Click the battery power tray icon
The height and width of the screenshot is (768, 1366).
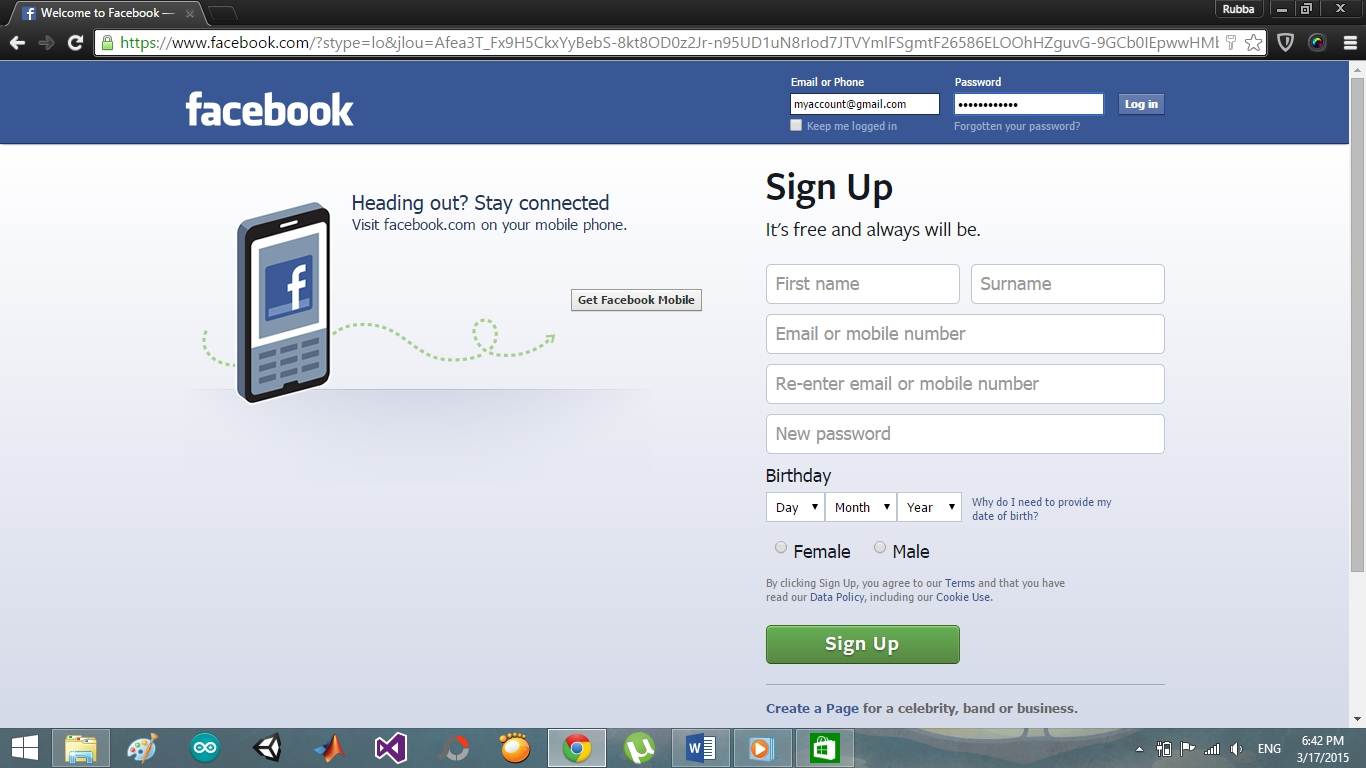1164,748
